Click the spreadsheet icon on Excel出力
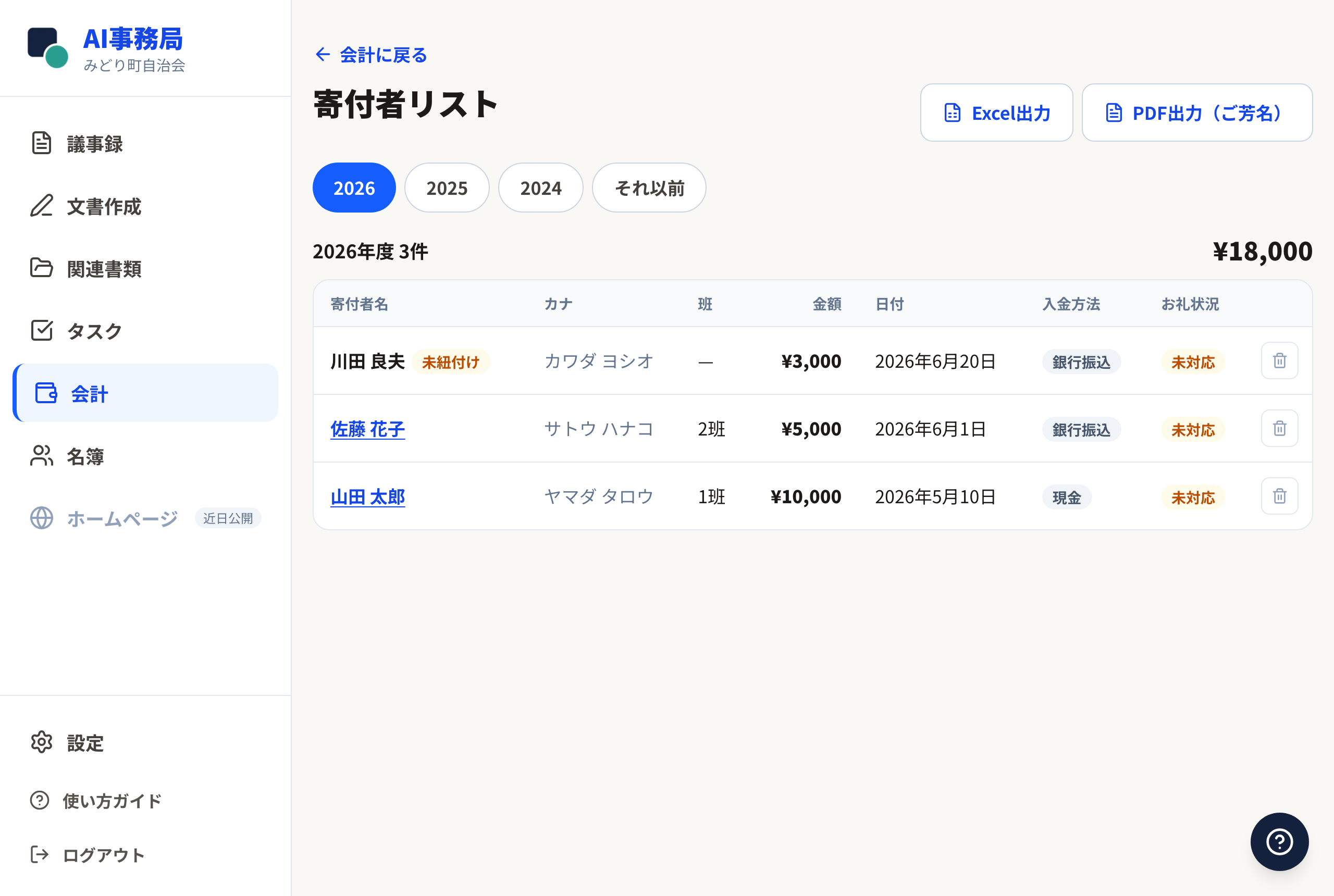 point(952,113)
